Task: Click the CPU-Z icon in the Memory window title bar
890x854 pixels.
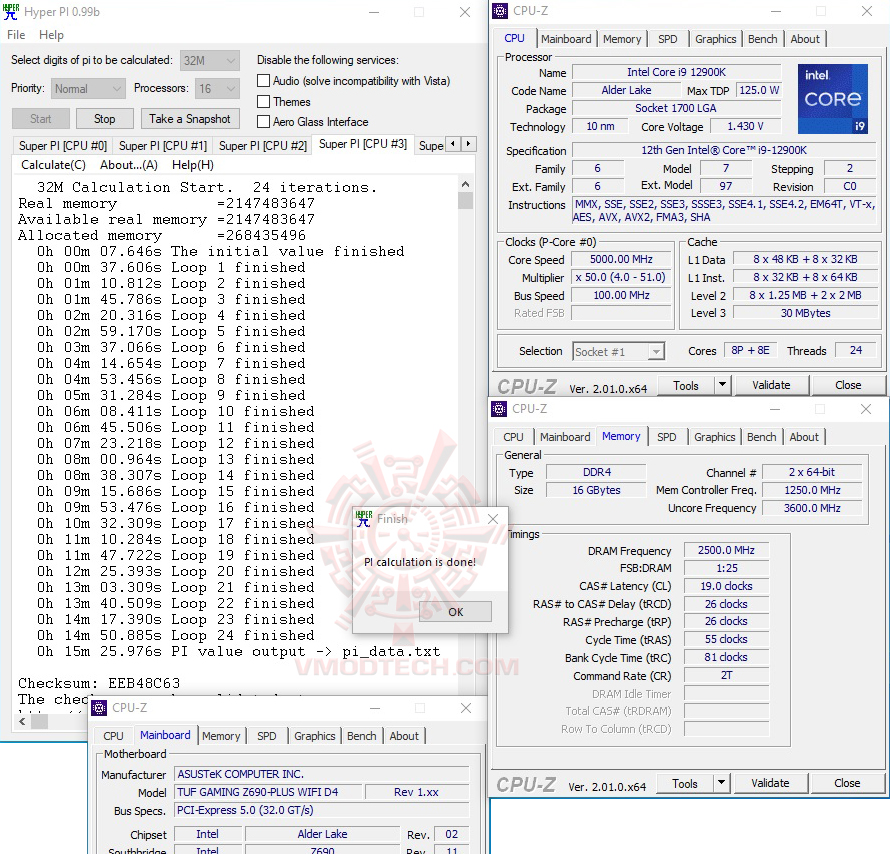Action: [x=499, y=409]
